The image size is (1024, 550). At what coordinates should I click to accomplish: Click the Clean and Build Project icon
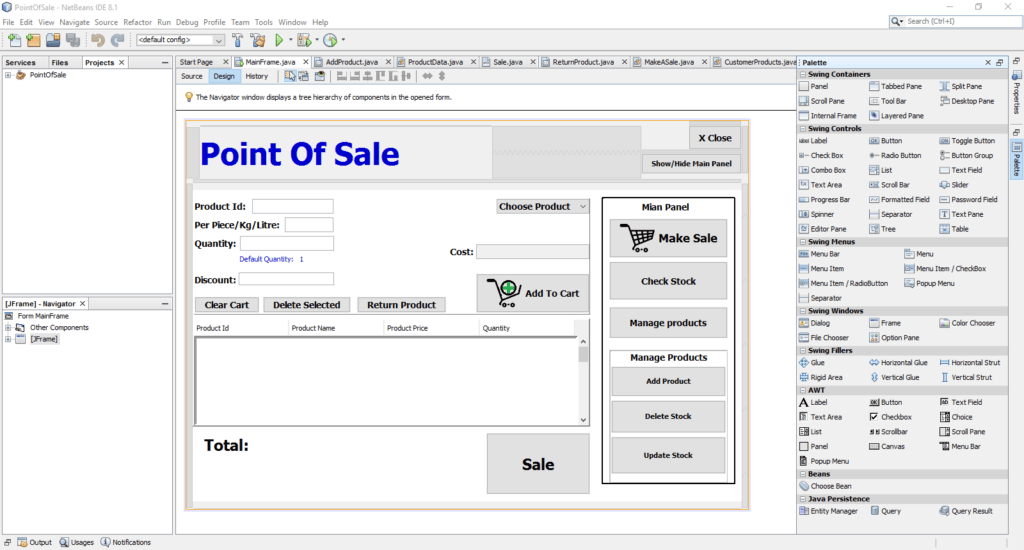pyautogui.click(x=258, y=40)
